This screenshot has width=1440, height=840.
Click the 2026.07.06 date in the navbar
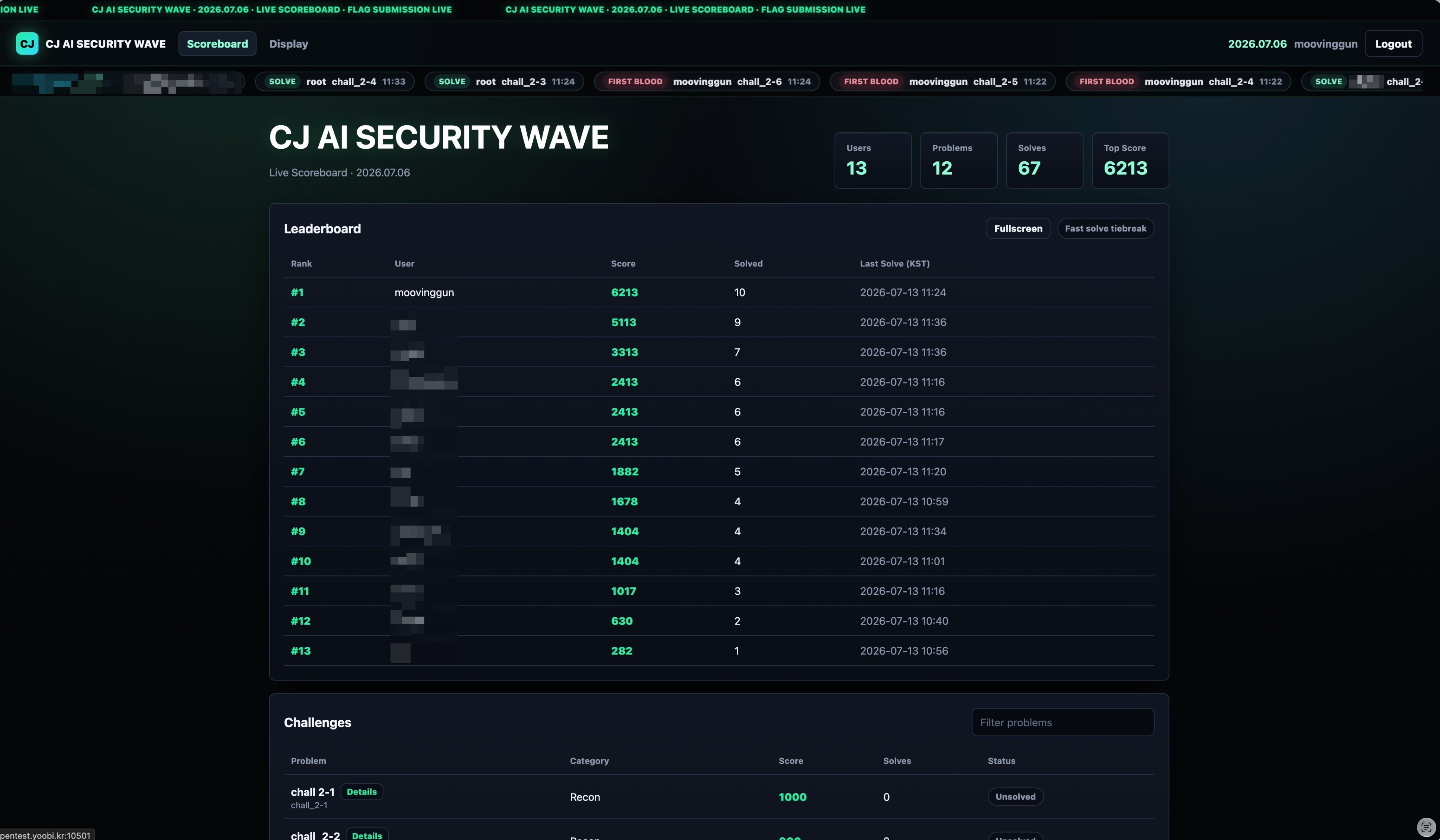[x=1257, y=43]
